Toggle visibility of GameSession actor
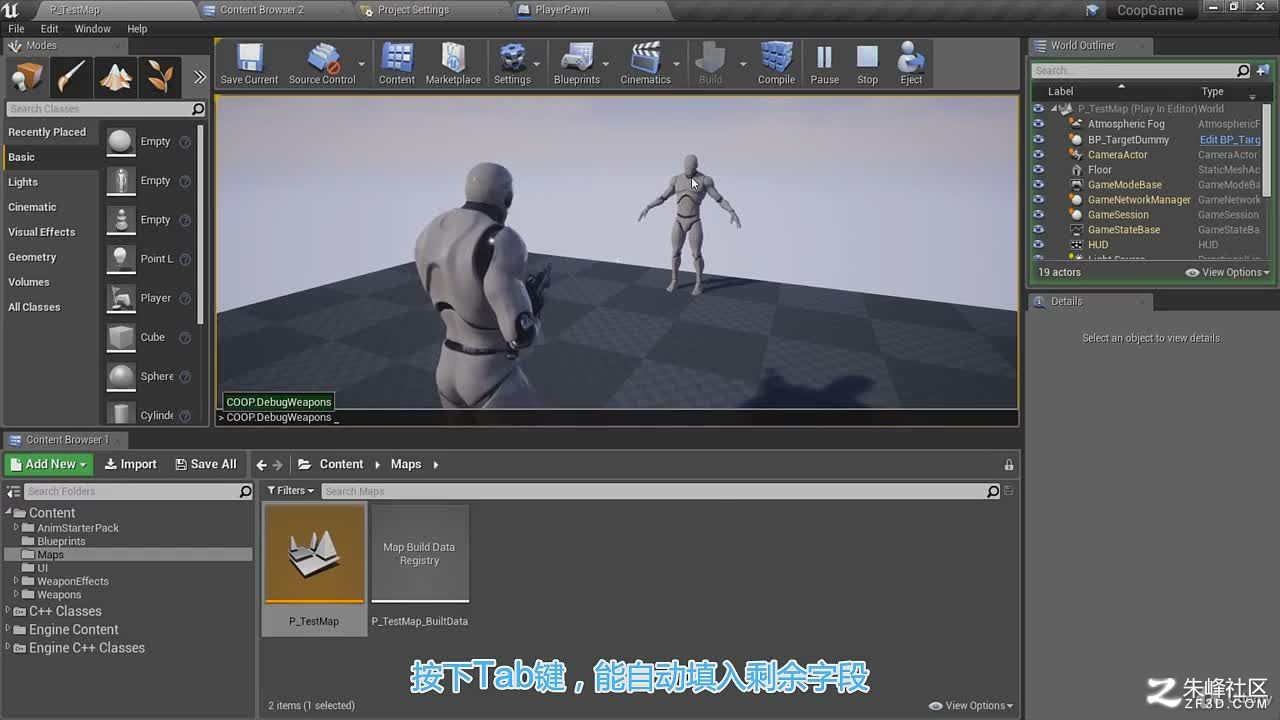 [1038, 215]
